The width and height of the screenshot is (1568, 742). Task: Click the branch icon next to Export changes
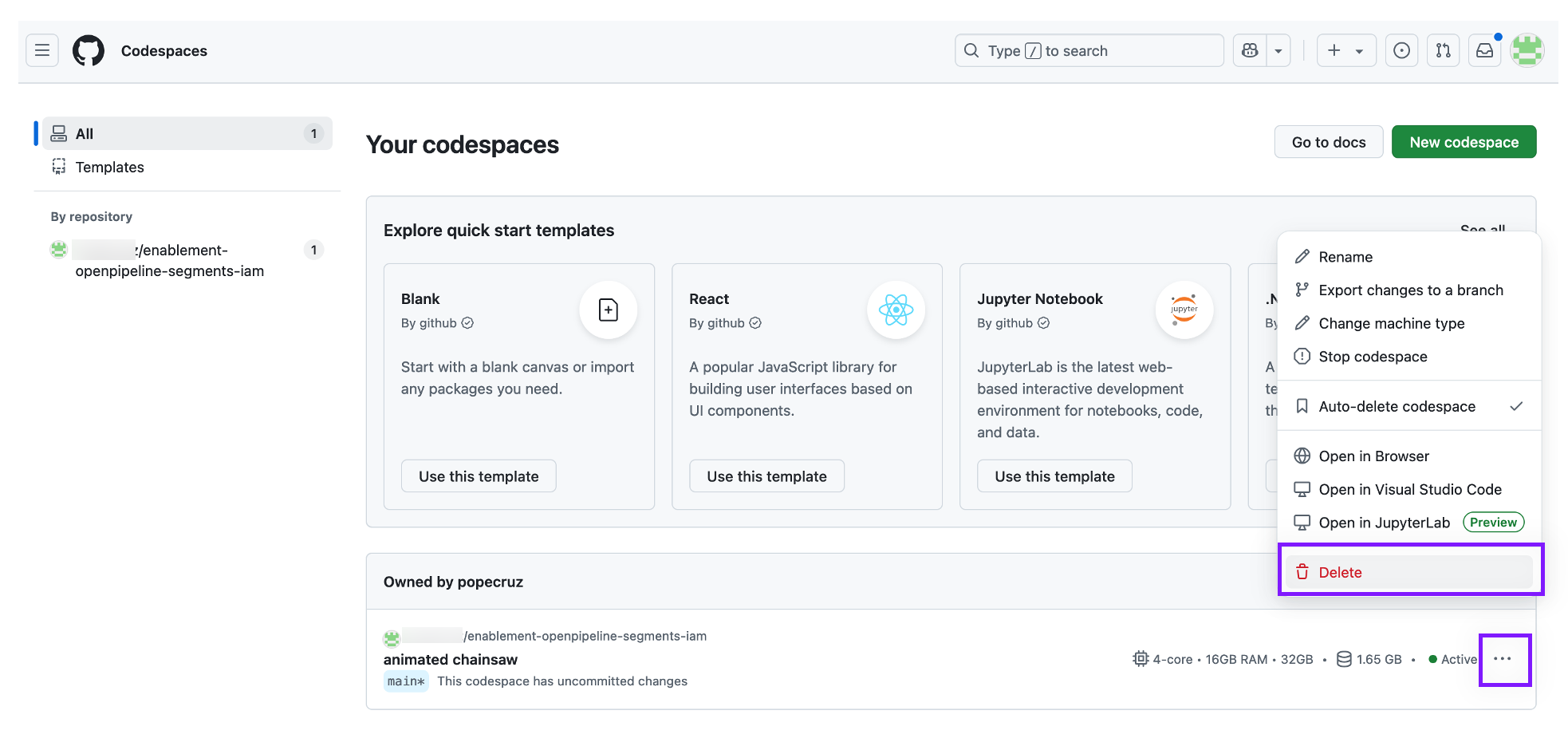click(1302, 290)
